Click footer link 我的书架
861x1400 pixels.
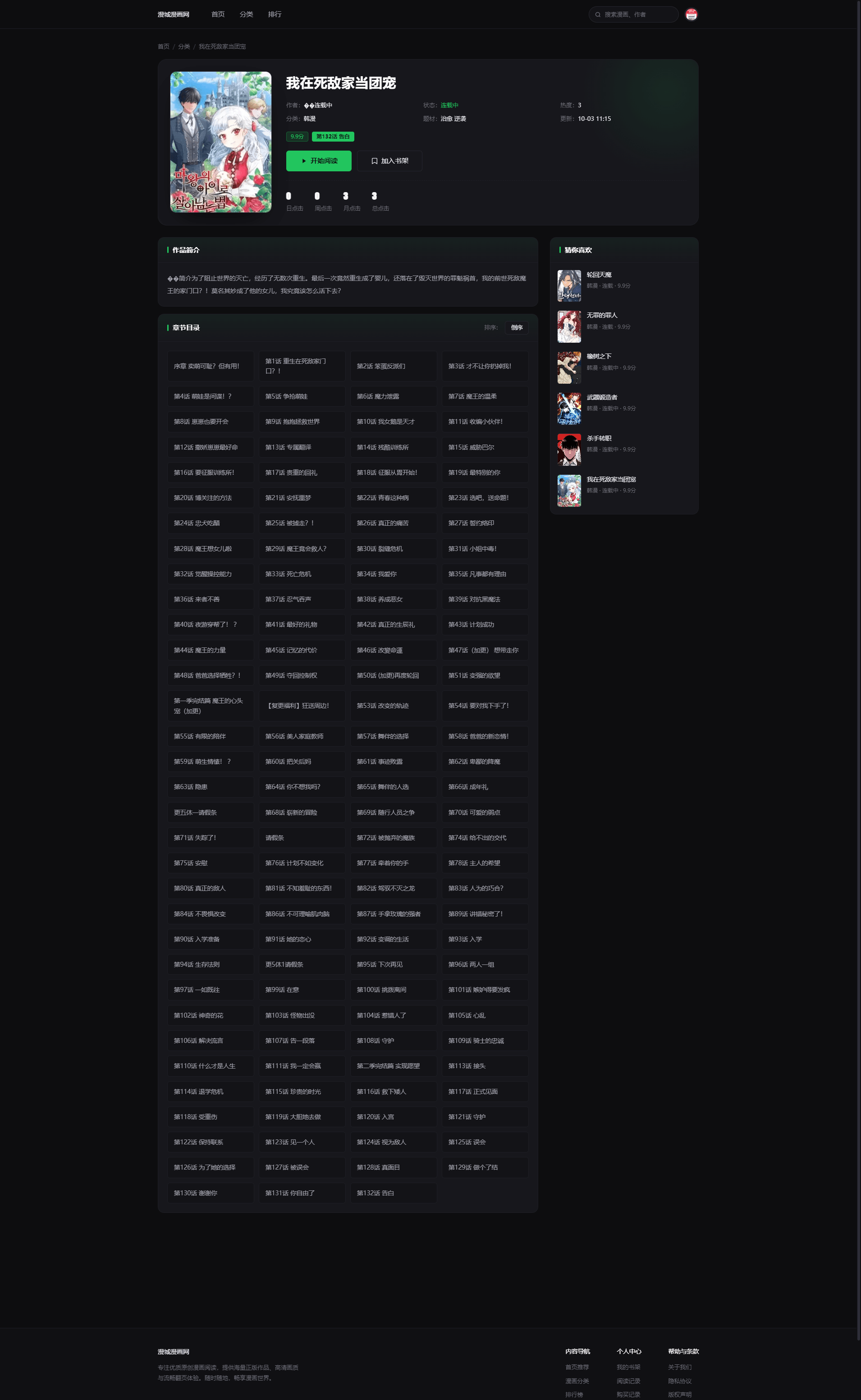[x=628, y=1367]
